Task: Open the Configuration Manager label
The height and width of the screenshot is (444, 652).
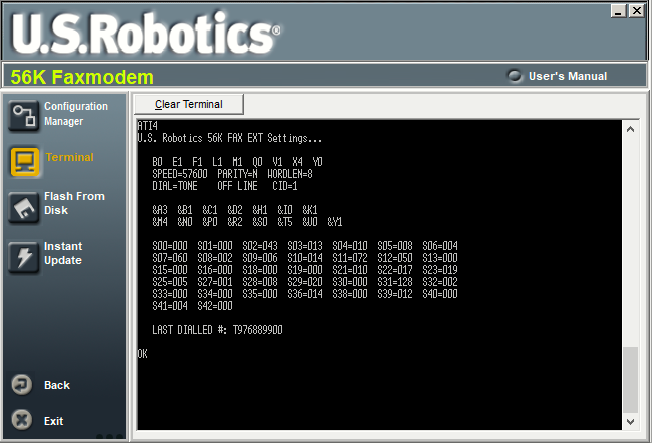Action: [x=76, y=113]
